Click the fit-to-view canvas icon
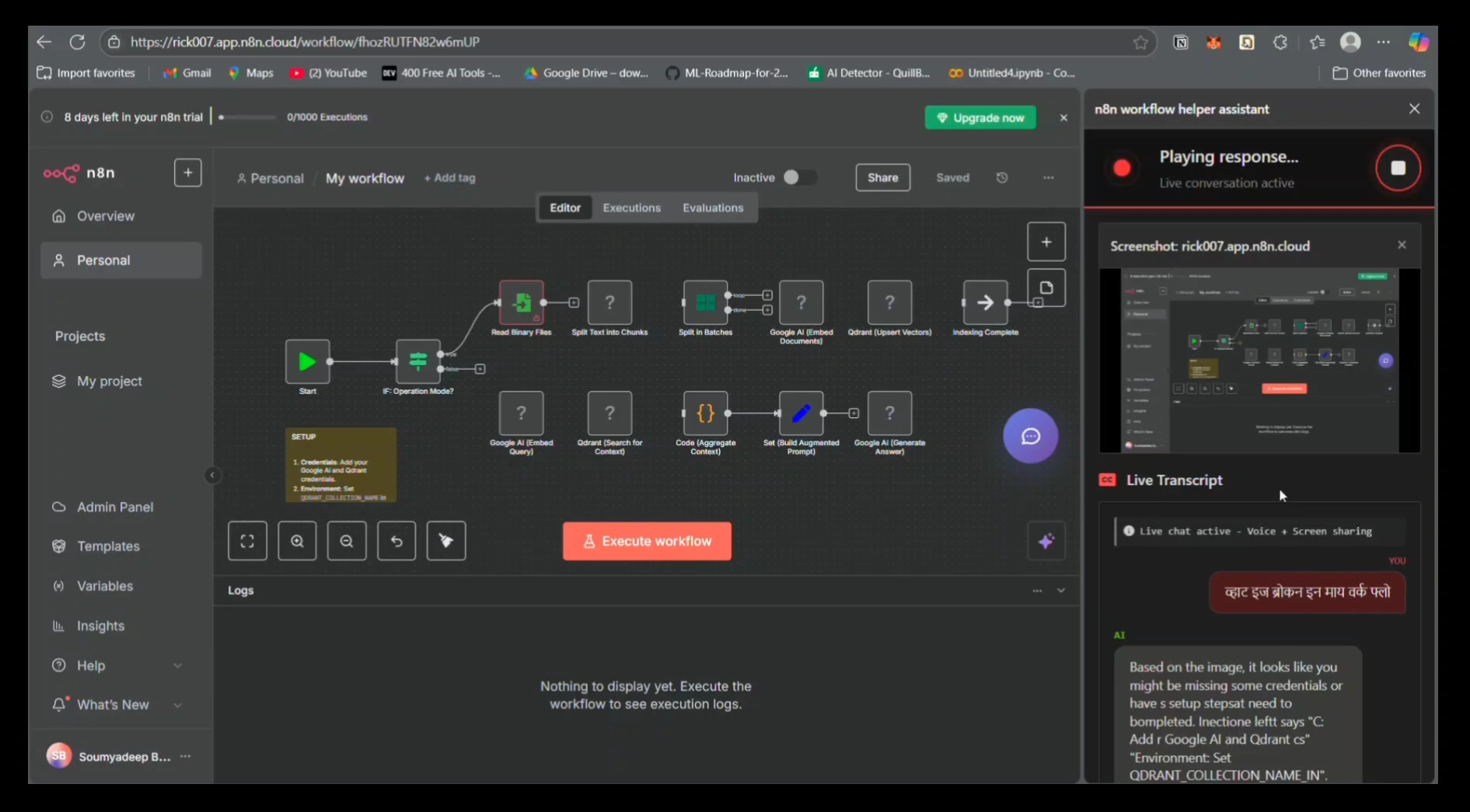The image size is (1470, 812). pyautogui.click(x=247, y=541)
